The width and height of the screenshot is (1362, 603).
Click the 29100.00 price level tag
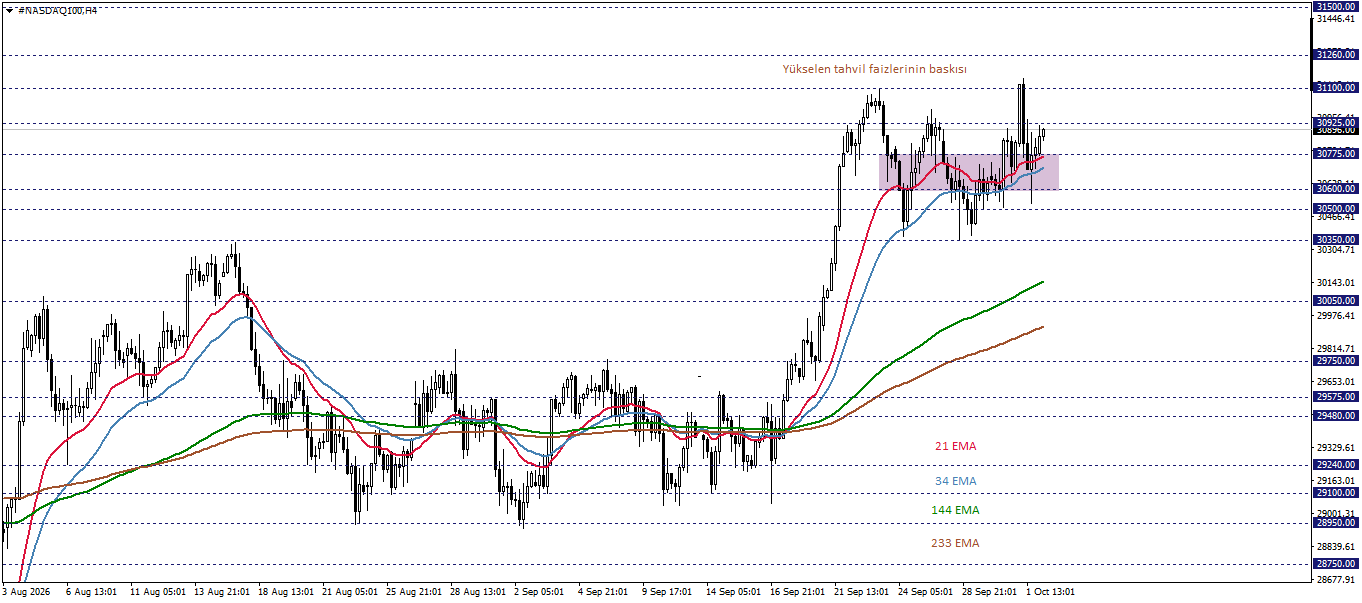pyautogui.click(x=1335, y=492)
